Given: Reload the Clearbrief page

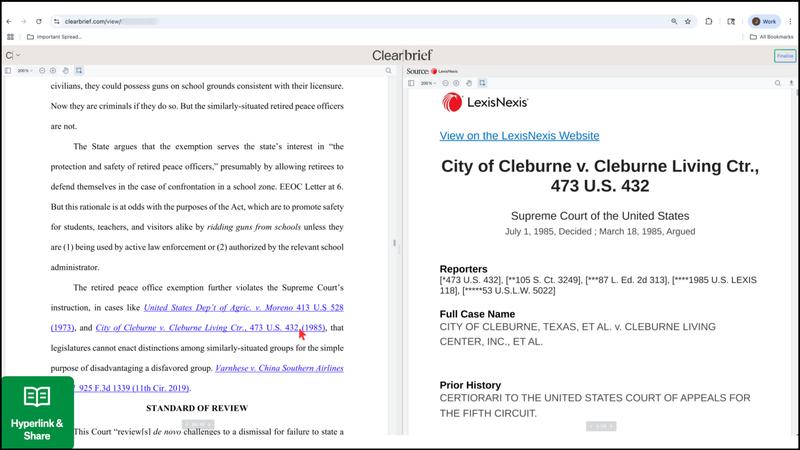Looking at the screenshot, I should (x=39, y=21).
